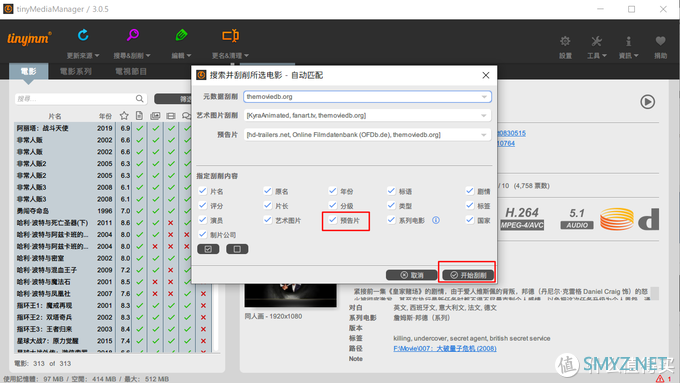Toggle 预告片 checkbox
Image resolution: width=680 pixels, height=383 pixels.
click(333, 220)
